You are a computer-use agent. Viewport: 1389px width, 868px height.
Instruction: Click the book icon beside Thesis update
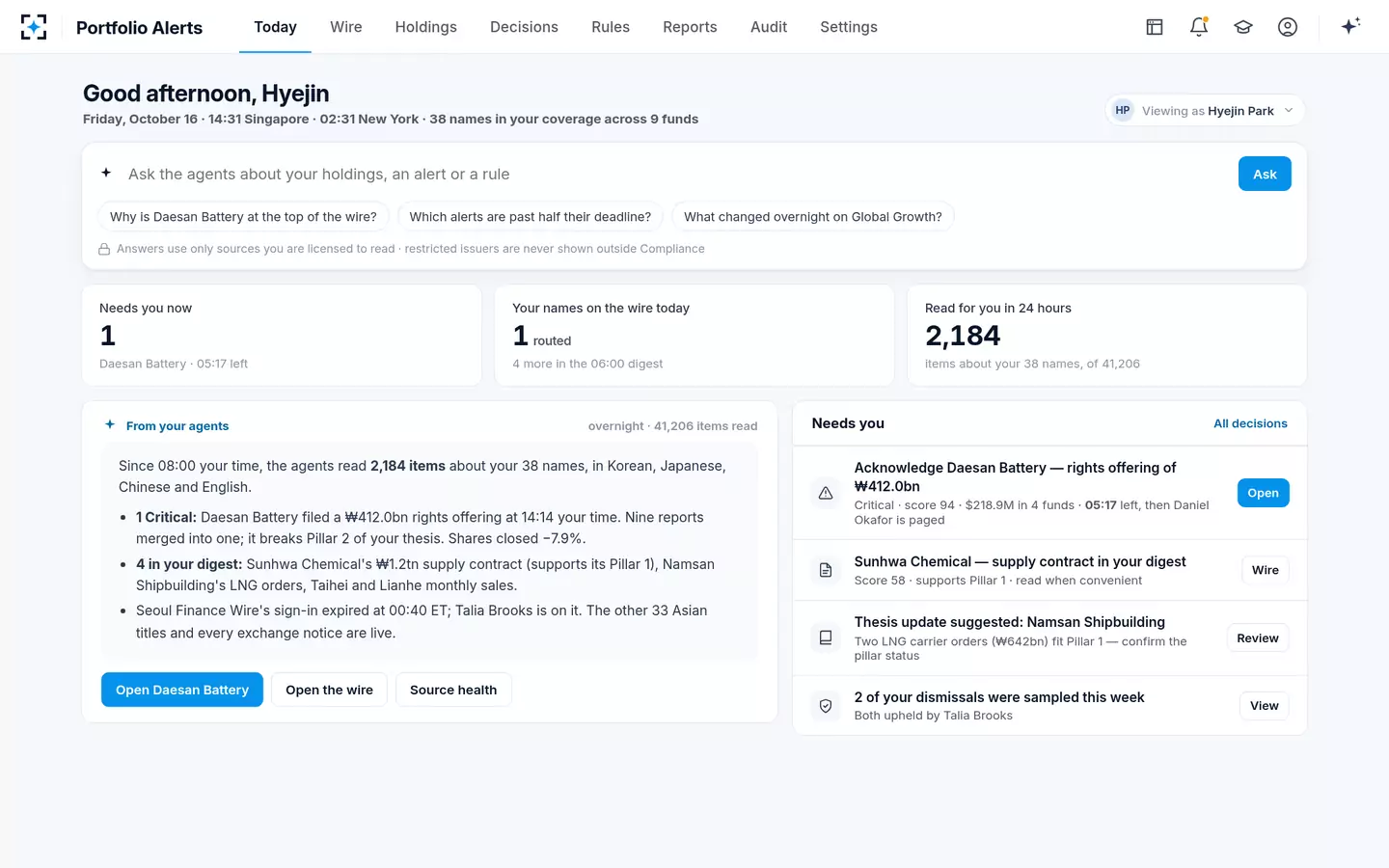(x=826, y=637)
